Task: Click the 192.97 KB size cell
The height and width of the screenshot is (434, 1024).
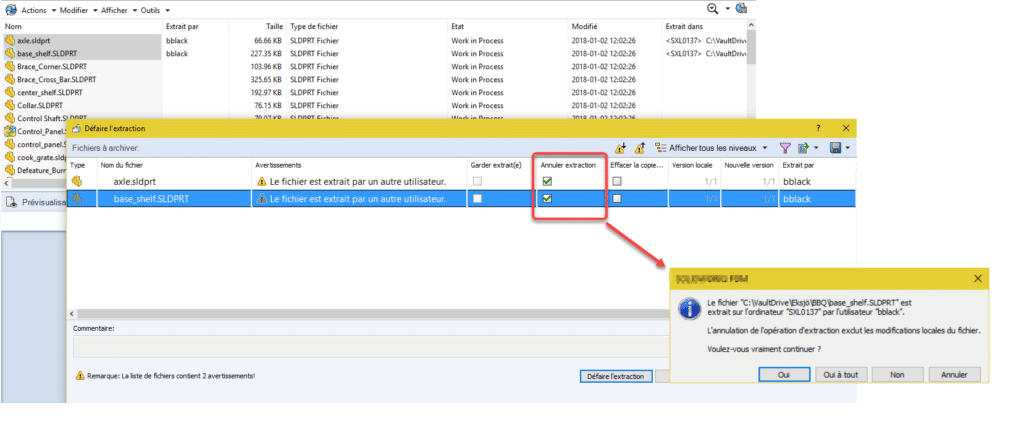Action: (265, 92)
